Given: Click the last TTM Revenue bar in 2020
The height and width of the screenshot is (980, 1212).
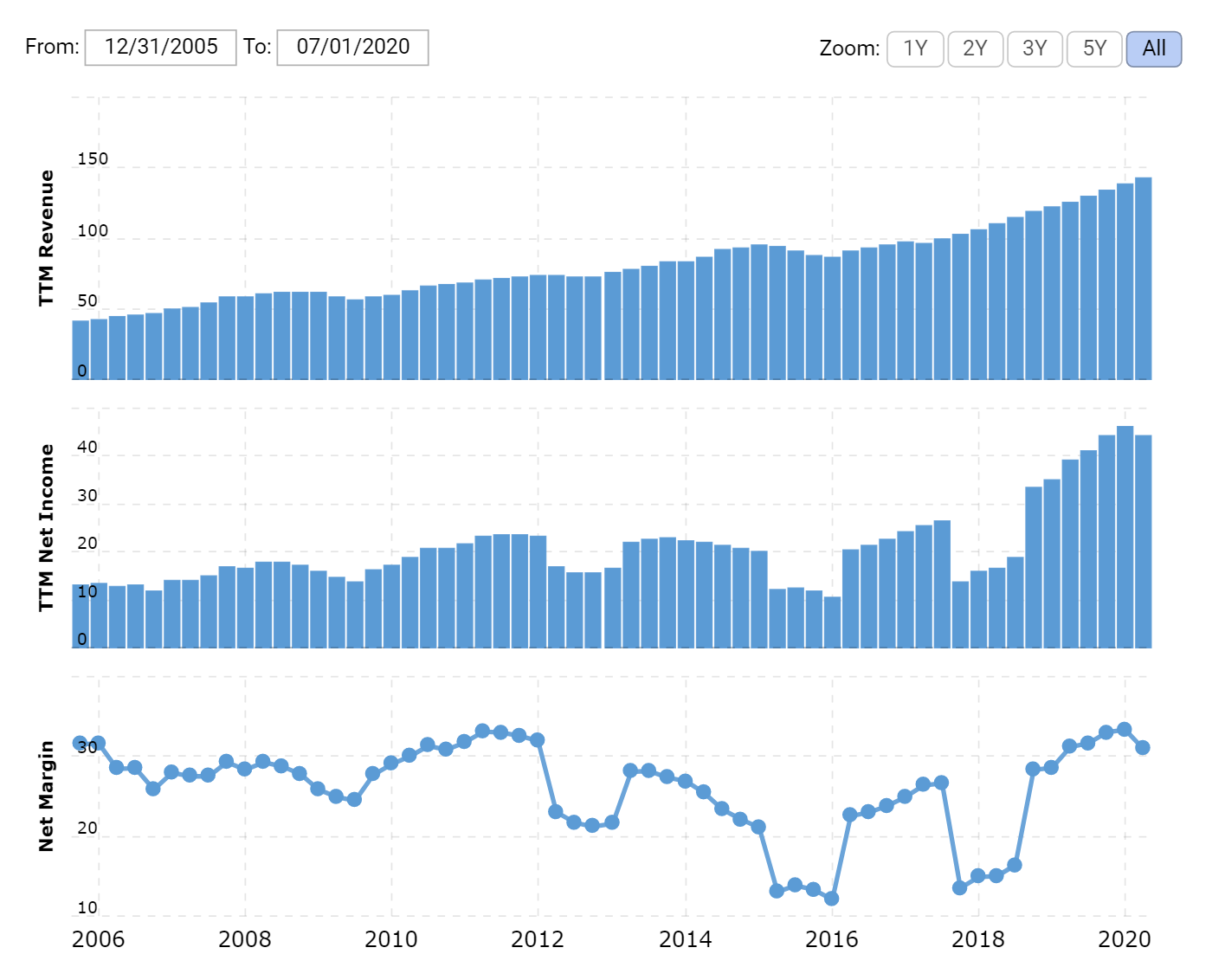Looking at the screenshot, I should coord(1143,278).
